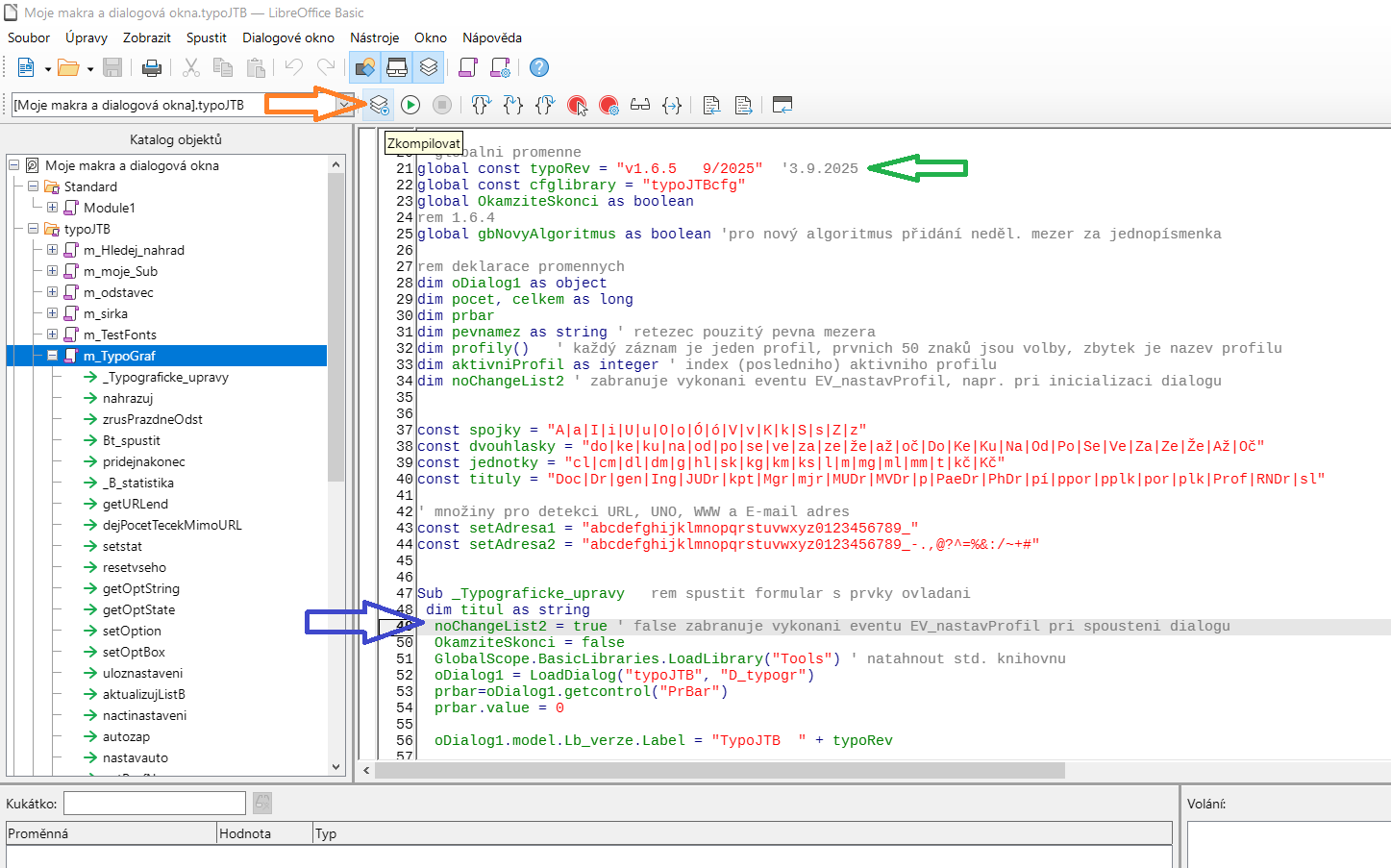
Task: Select the nahrazuj procedure in tree
Action: click(x=128, y=398)
